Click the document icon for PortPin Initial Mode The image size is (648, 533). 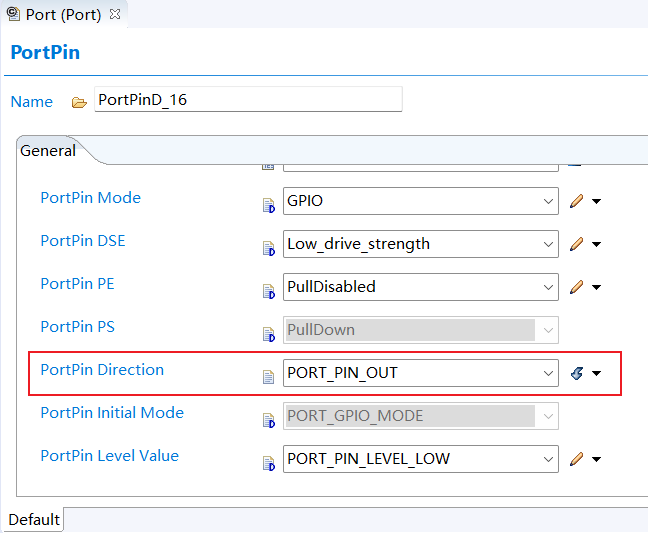click(x=269, y=420)
